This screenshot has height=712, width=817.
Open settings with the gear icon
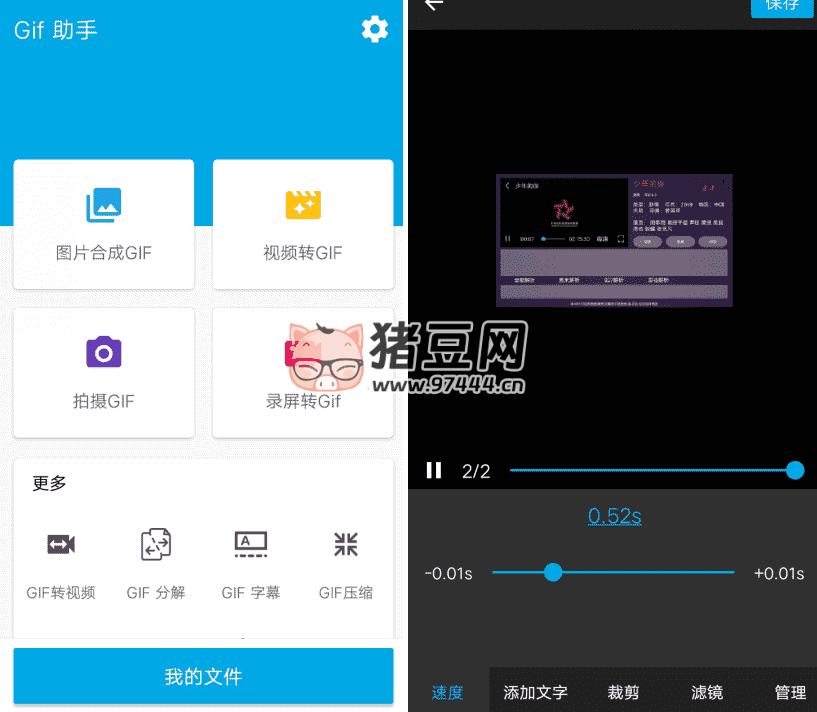tap(374, 30)
